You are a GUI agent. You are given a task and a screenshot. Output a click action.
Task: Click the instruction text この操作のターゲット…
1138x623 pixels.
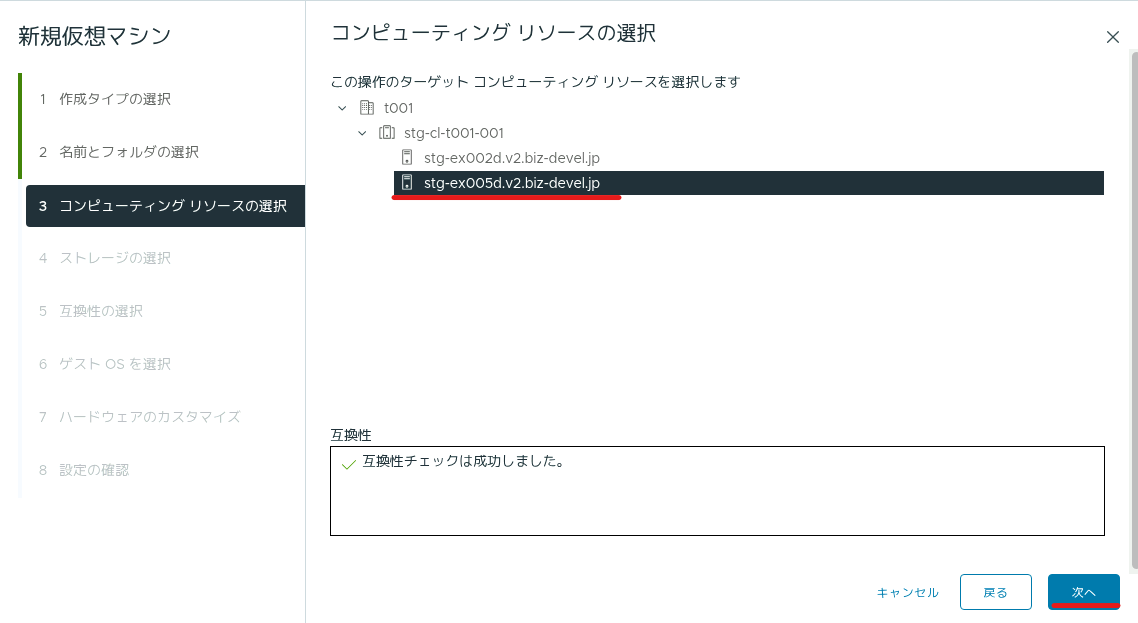(x=536, y=82)
